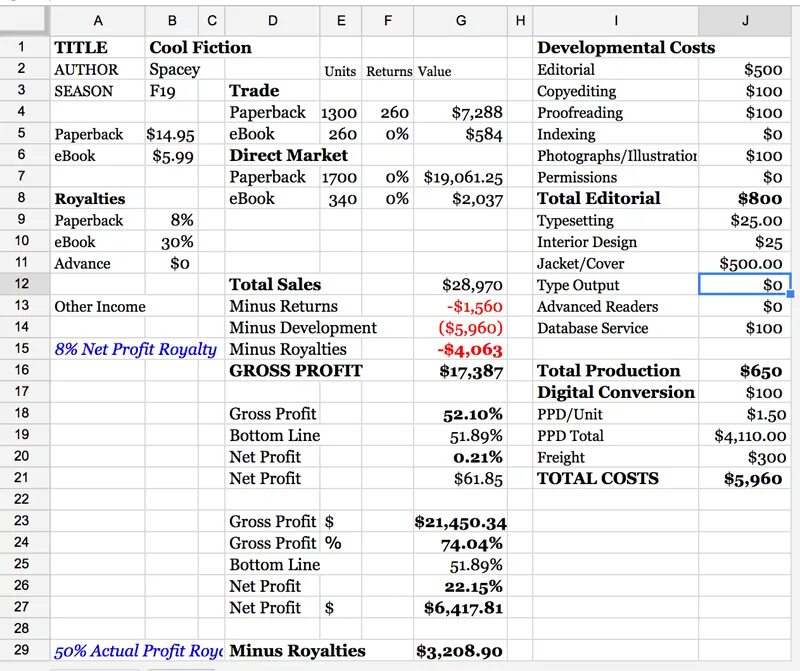Select trade paperback units 1300
This screenshot has width=800, height=671.
[341, 112]
